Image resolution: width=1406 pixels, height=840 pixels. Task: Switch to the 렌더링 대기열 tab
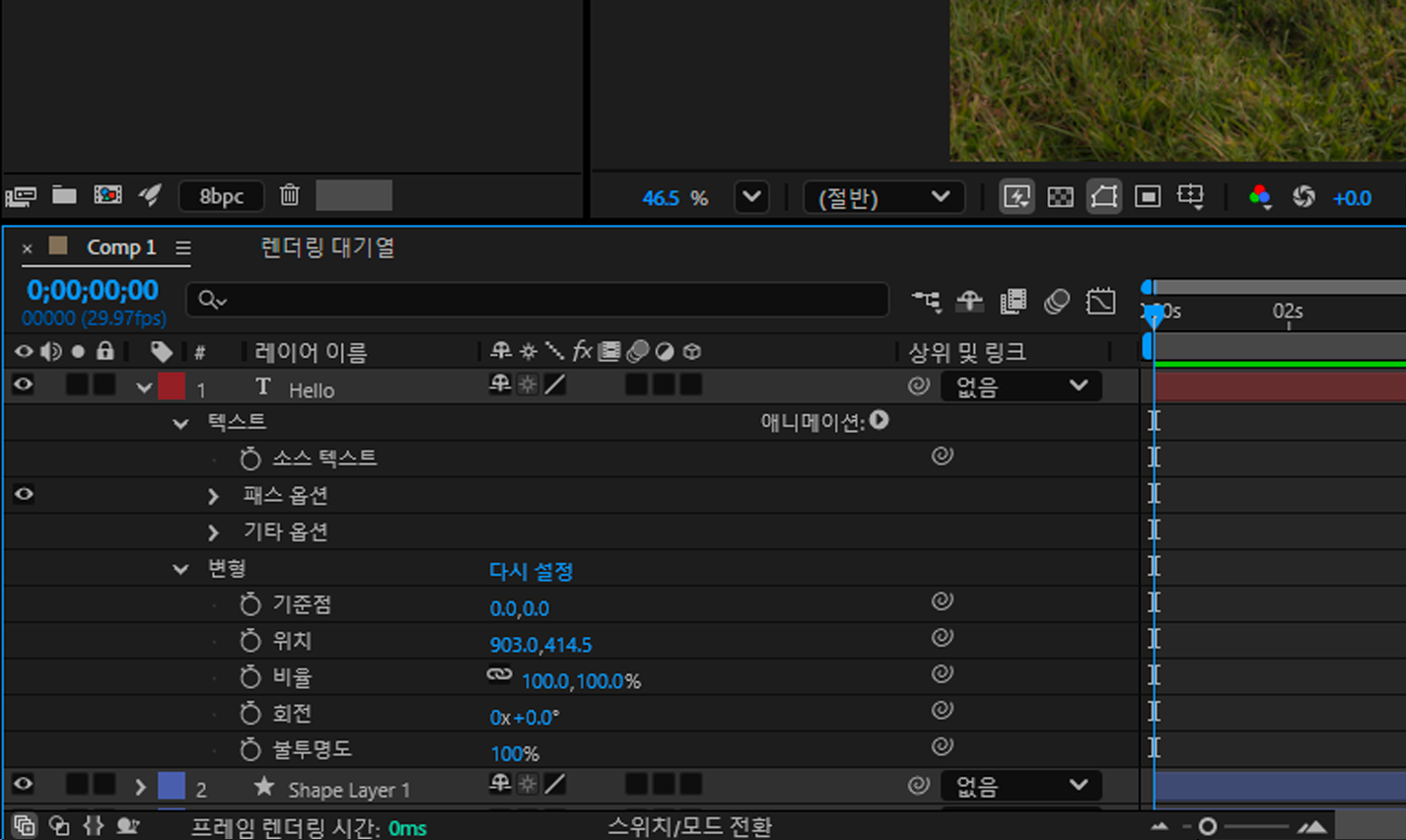pyautogui.click(x=327, y=247)
